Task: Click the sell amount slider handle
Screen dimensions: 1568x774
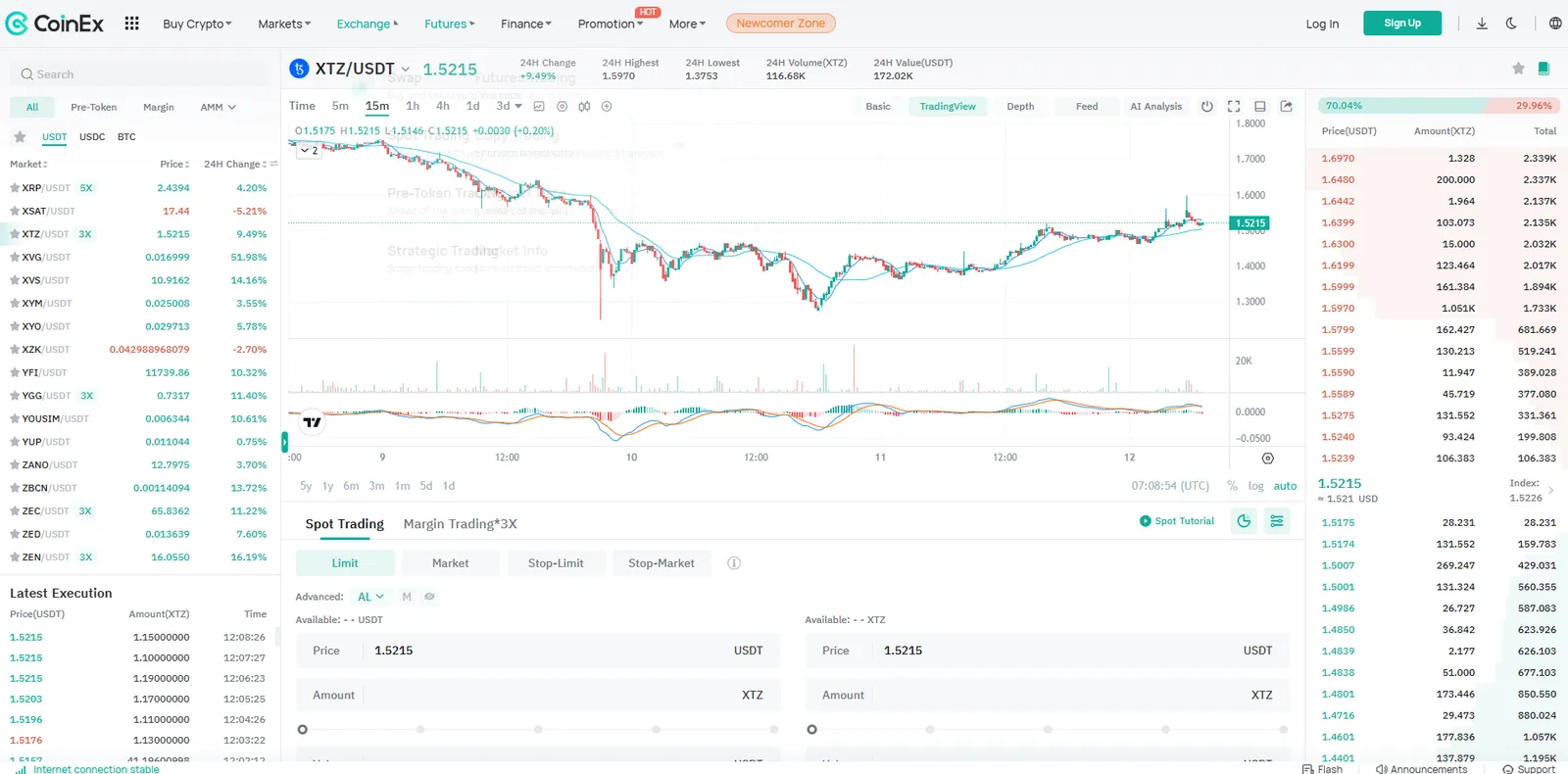Action: pos(811,730)
